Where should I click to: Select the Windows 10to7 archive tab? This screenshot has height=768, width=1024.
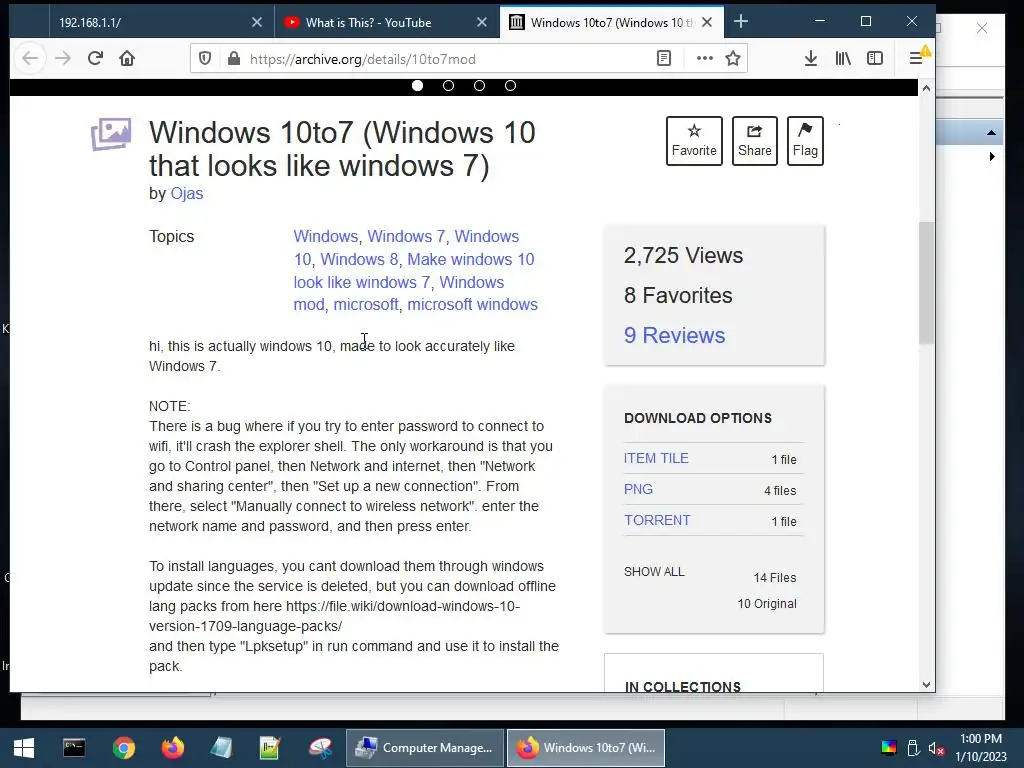tap(611, 22)
